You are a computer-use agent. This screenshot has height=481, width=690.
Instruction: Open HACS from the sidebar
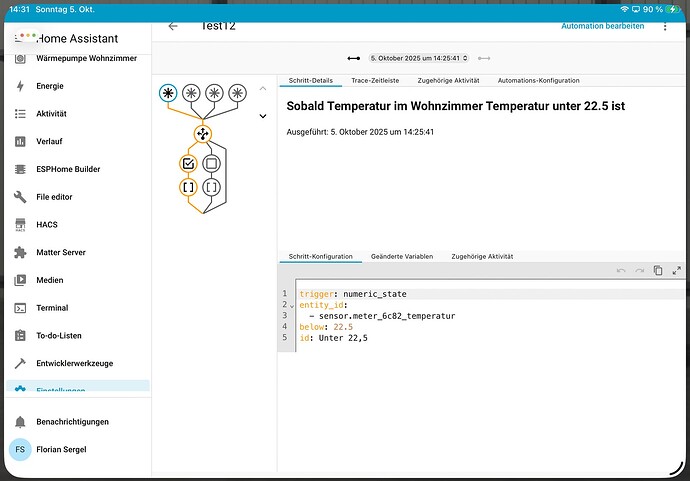coord(47,225)
